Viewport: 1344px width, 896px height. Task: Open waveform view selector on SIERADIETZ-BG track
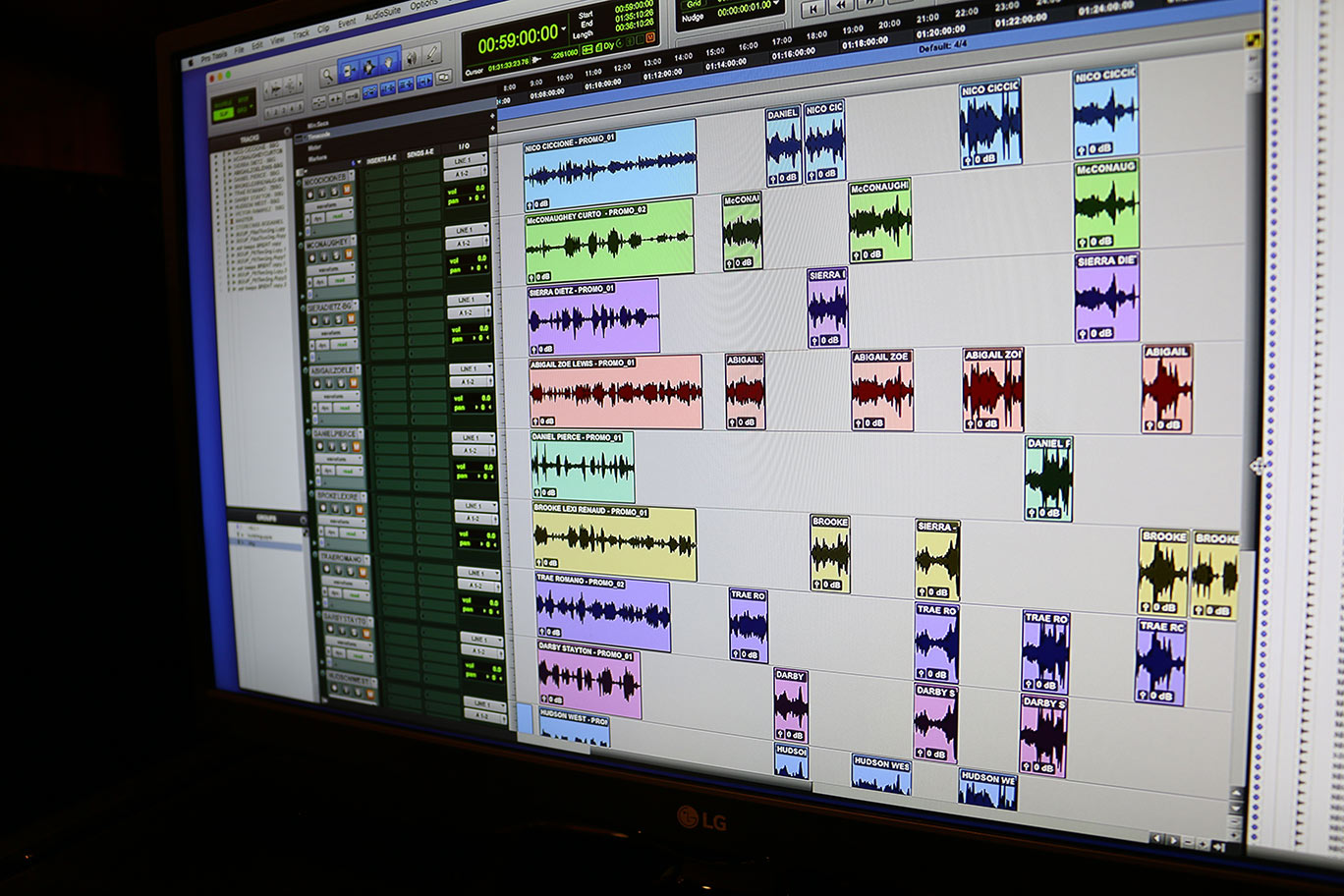[333, 333]
